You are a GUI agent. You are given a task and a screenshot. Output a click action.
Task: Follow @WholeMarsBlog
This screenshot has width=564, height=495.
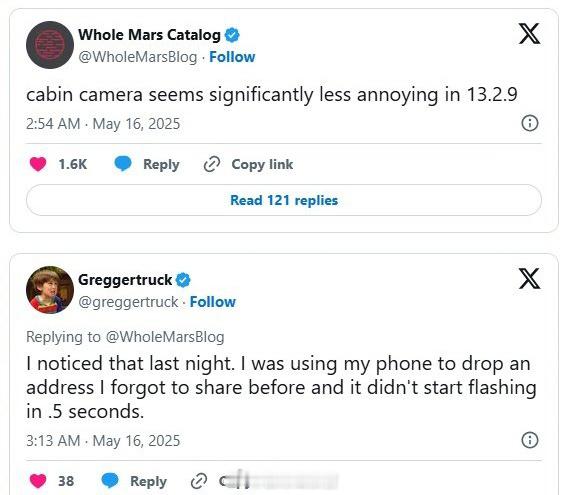coord(232,57)
